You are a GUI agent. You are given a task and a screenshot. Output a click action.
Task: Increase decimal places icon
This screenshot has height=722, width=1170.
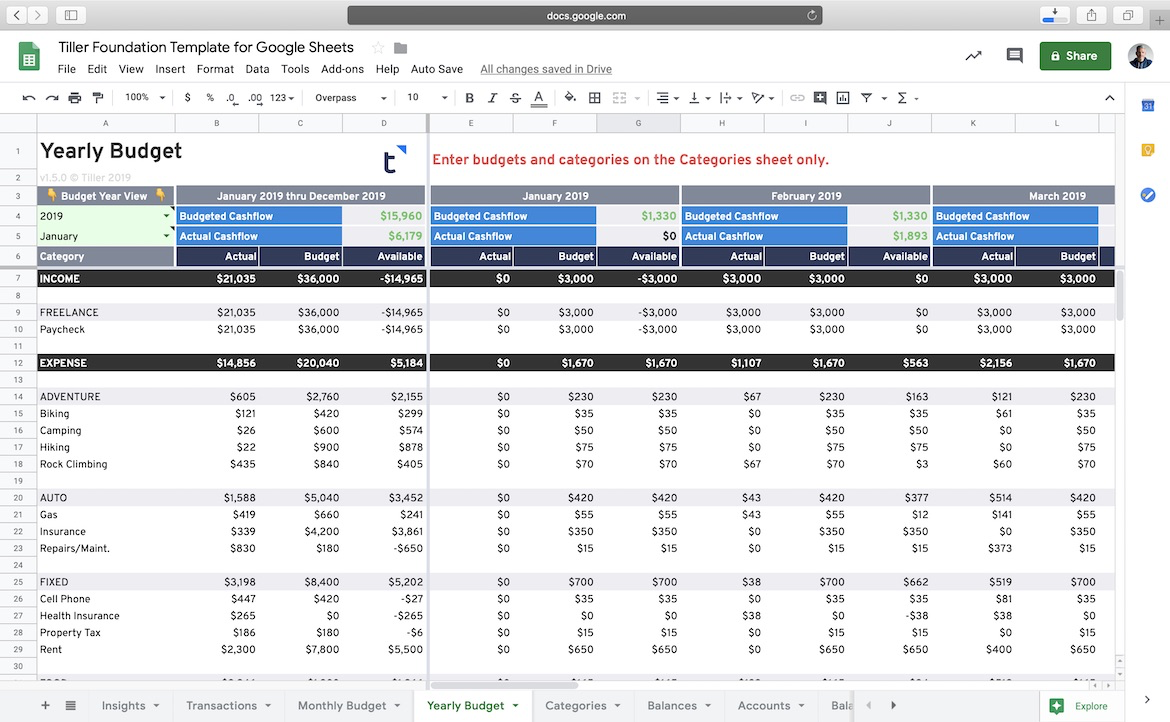(x=255, y=98)
